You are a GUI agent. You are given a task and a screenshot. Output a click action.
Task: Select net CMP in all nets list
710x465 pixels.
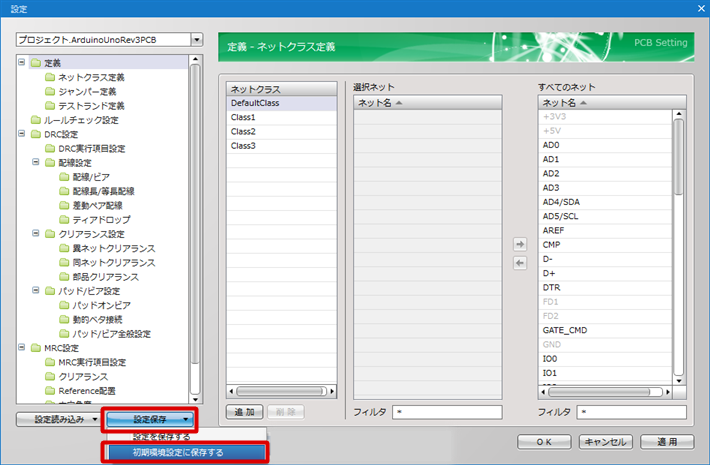click(605, 244)
